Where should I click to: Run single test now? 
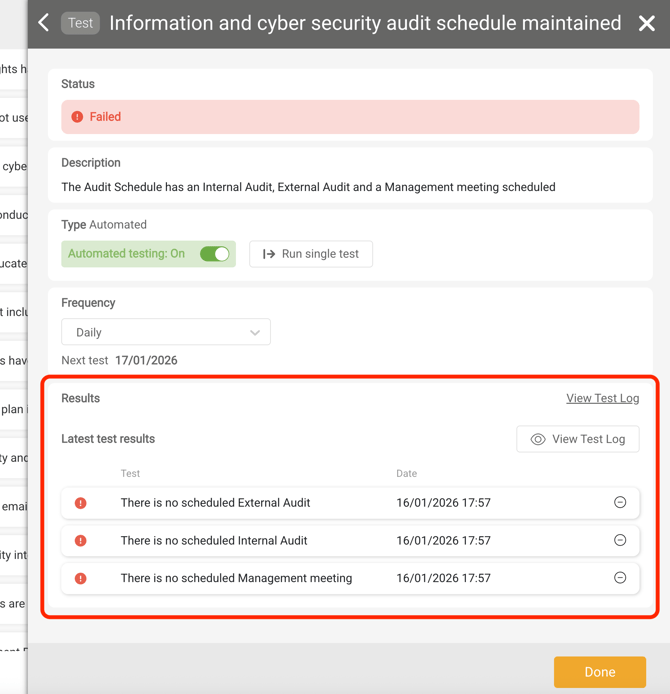[x=311, y=254]
